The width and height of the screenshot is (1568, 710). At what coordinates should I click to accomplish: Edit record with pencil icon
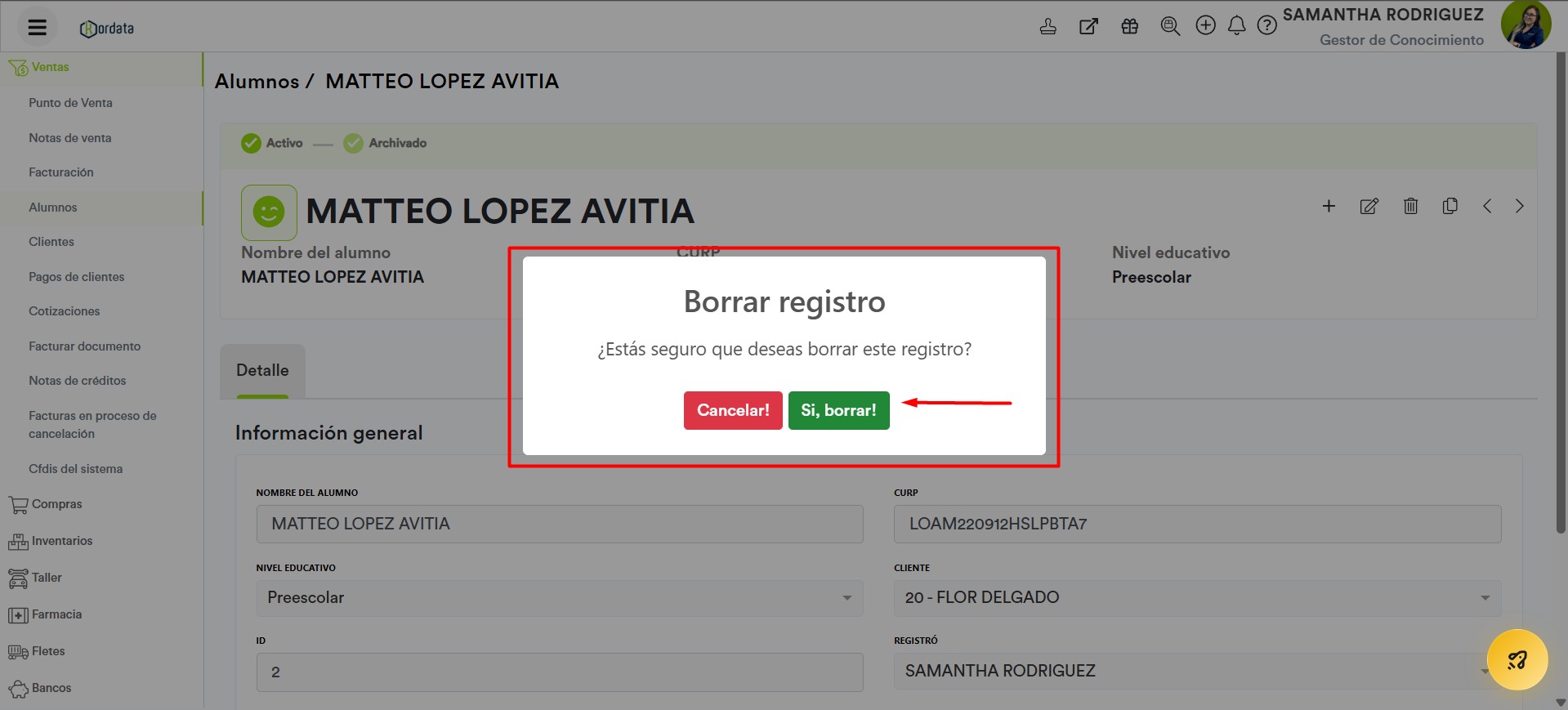(1369, 206)
